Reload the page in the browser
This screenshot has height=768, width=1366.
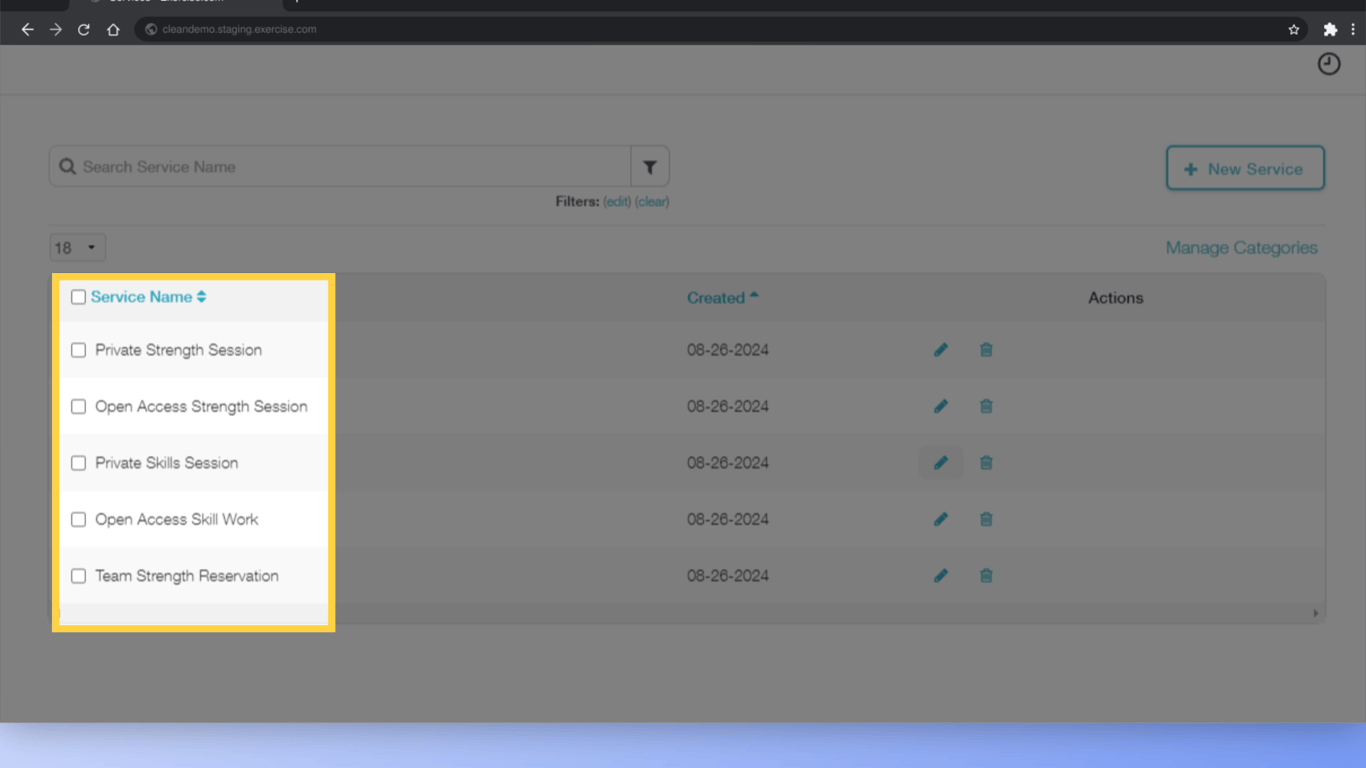(x=84, y=29)
